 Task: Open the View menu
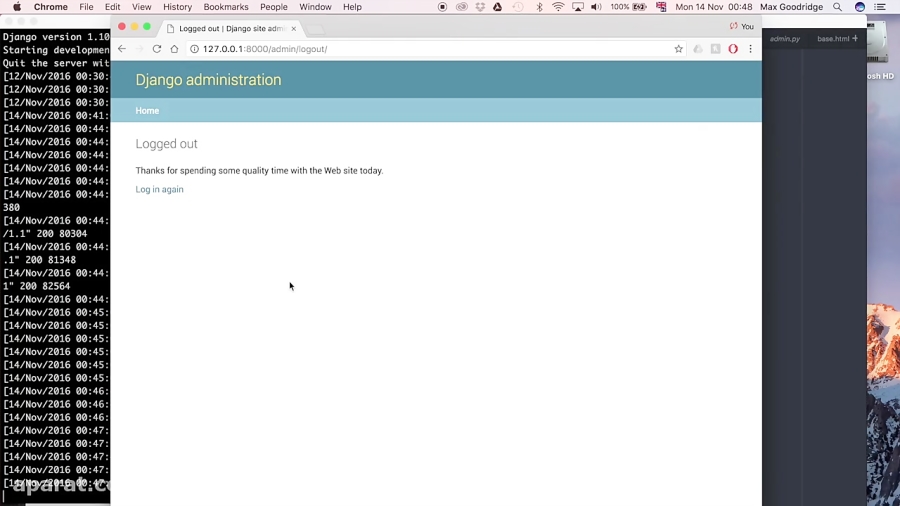point(141,7)
